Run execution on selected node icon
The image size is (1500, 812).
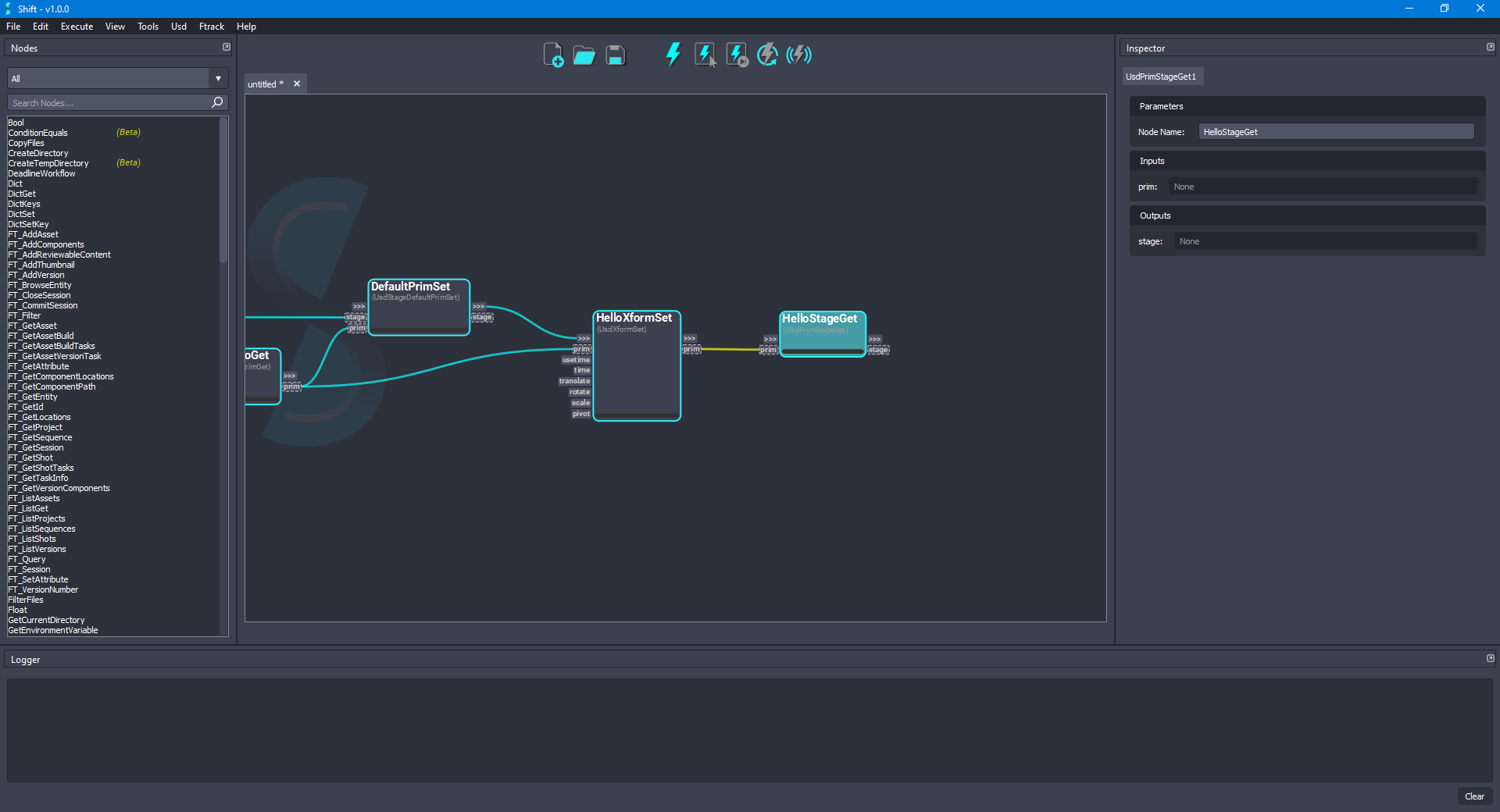click(705, 55)
